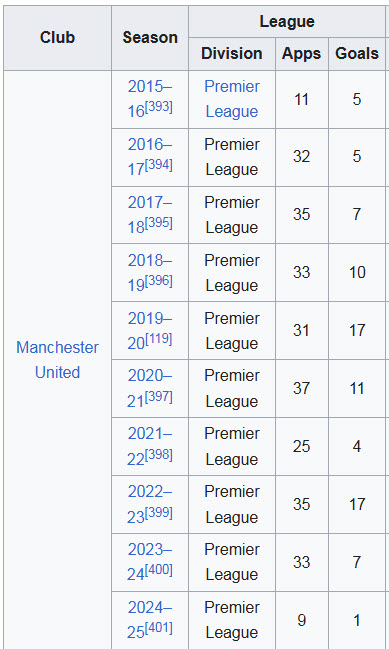The width and height of the screenshot is (389, 649).
Task: Click citation reference 395
Action: click(158, 223)
